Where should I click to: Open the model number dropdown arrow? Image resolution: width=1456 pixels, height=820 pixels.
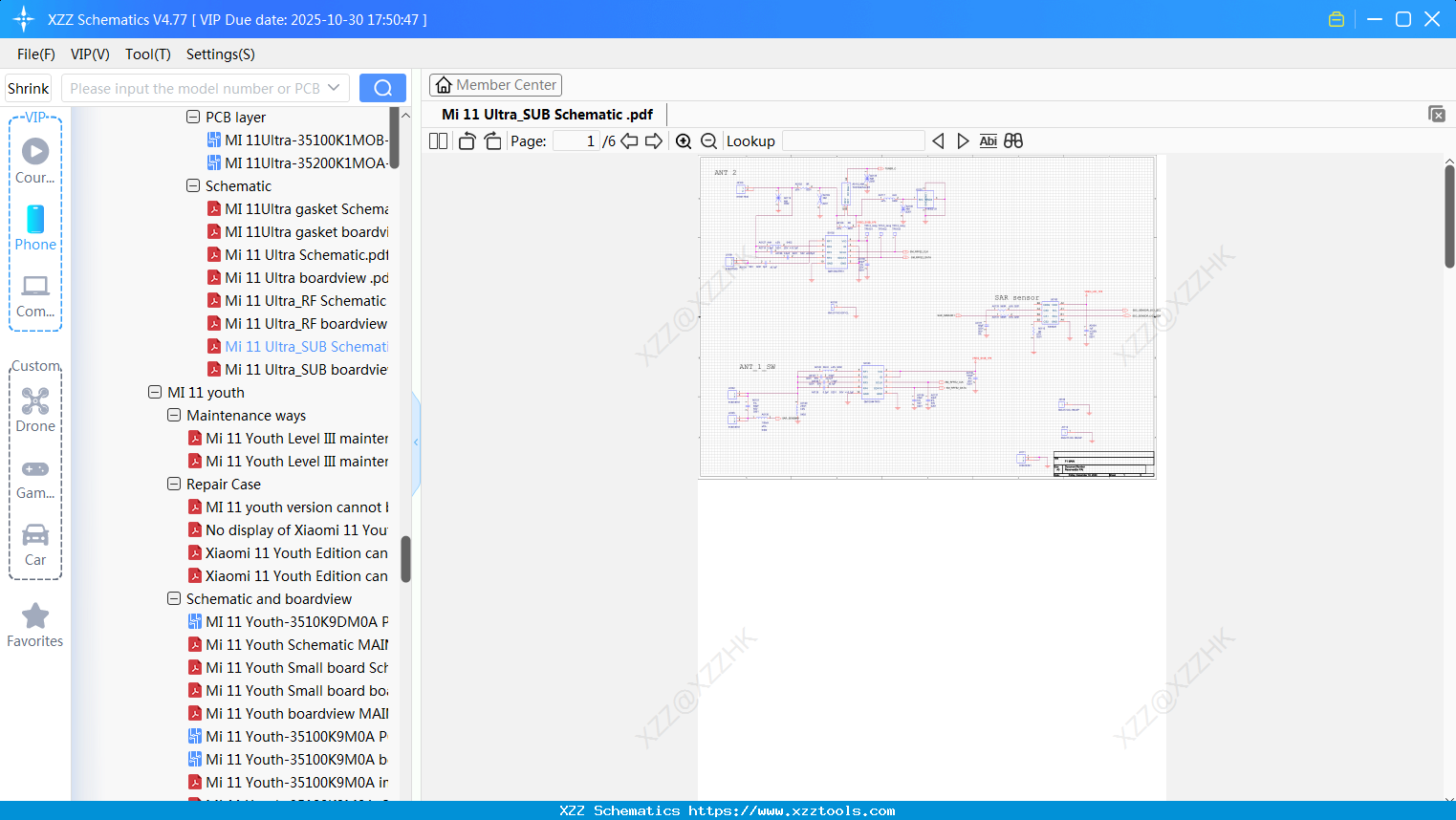[x=335, y=87]
